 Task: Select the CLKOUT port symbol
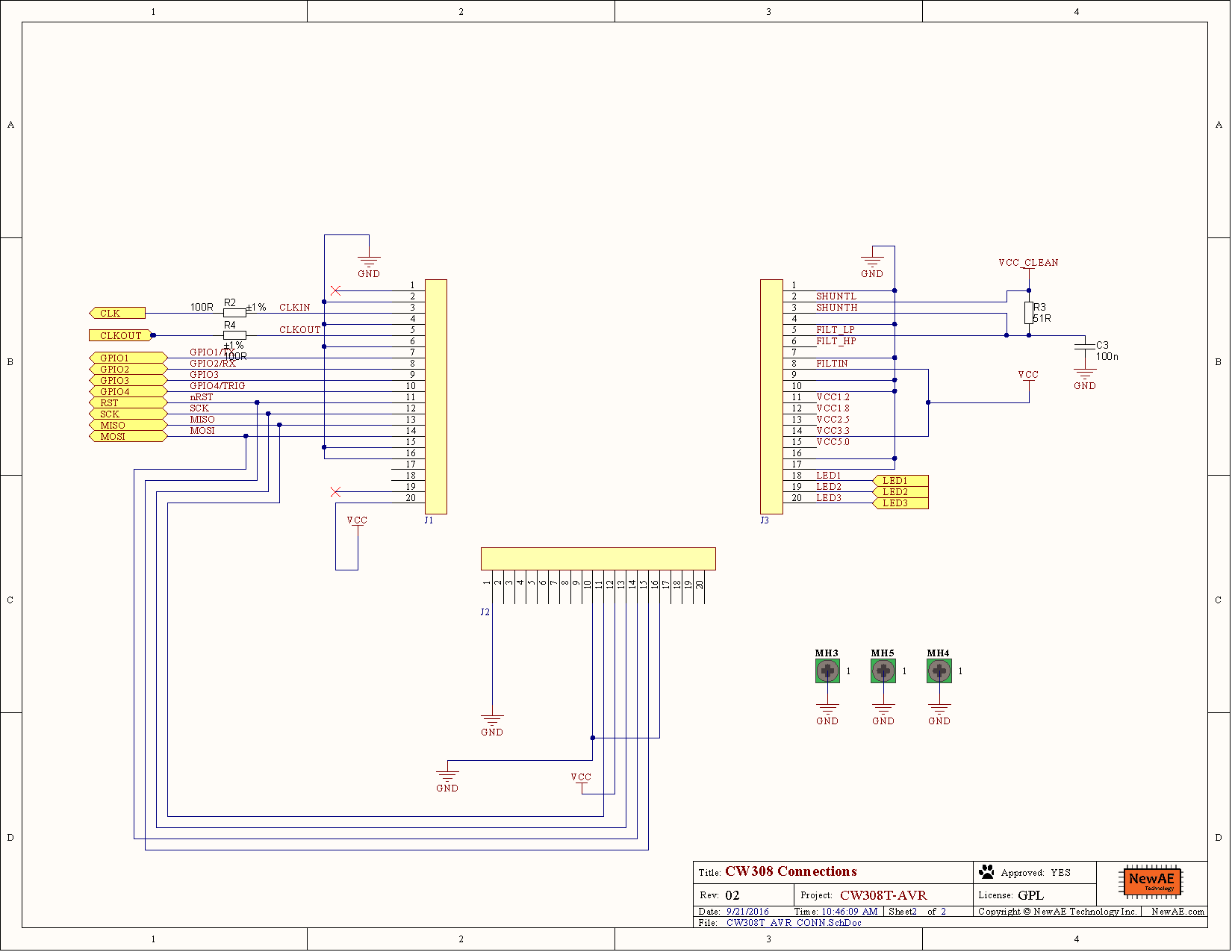[120, 335]
